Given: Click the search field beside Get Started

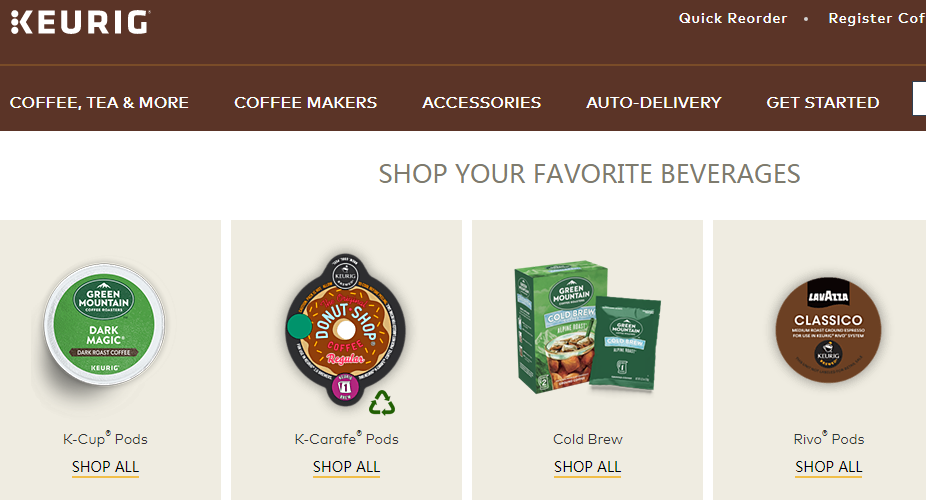Looking at the screenshot, I should pyautogui.click(x=919, y=98).
